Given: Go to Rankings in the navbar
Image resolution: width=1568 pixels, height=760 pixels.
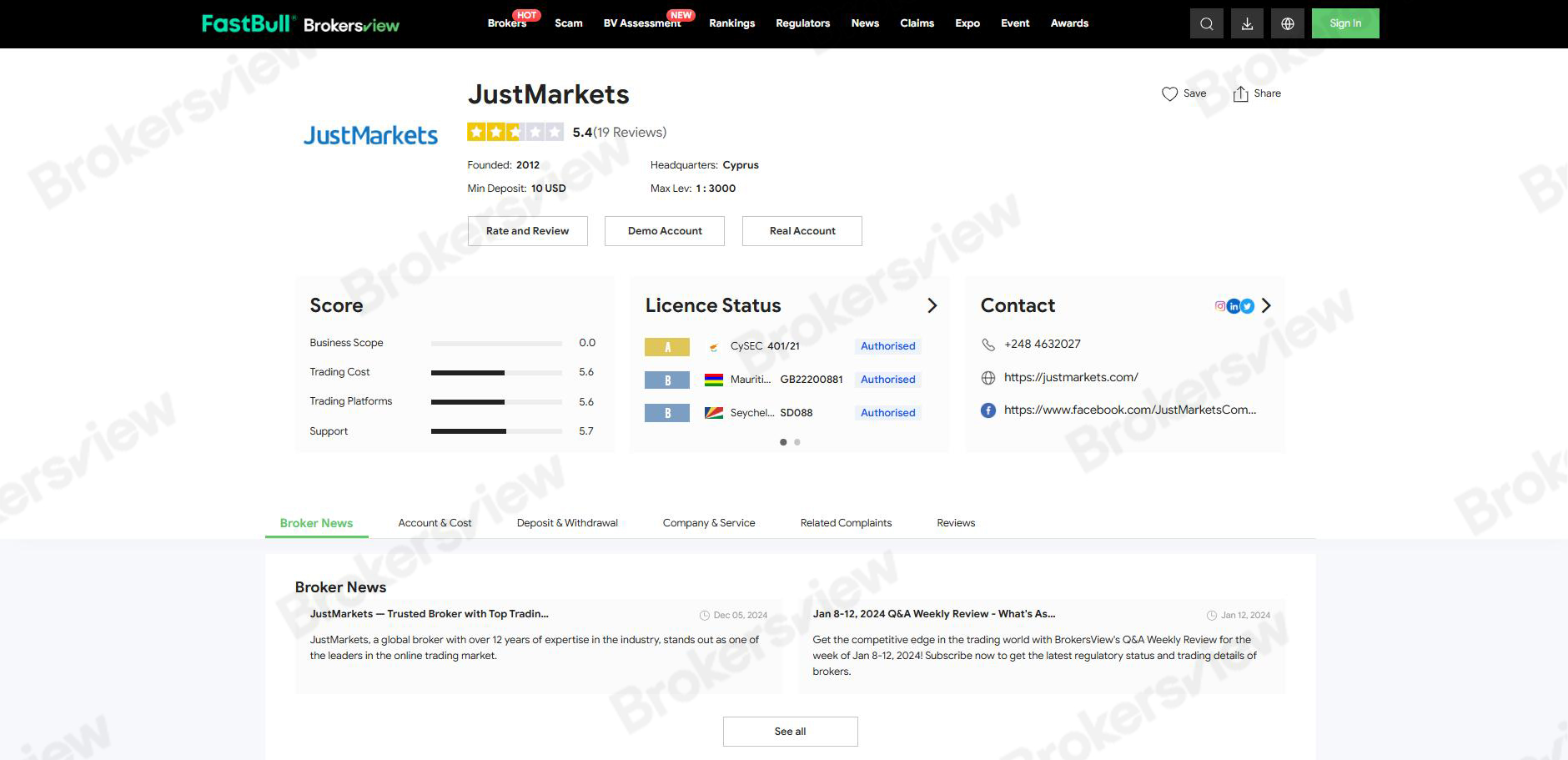Looking at the screenshot, I should pos(732,23).
